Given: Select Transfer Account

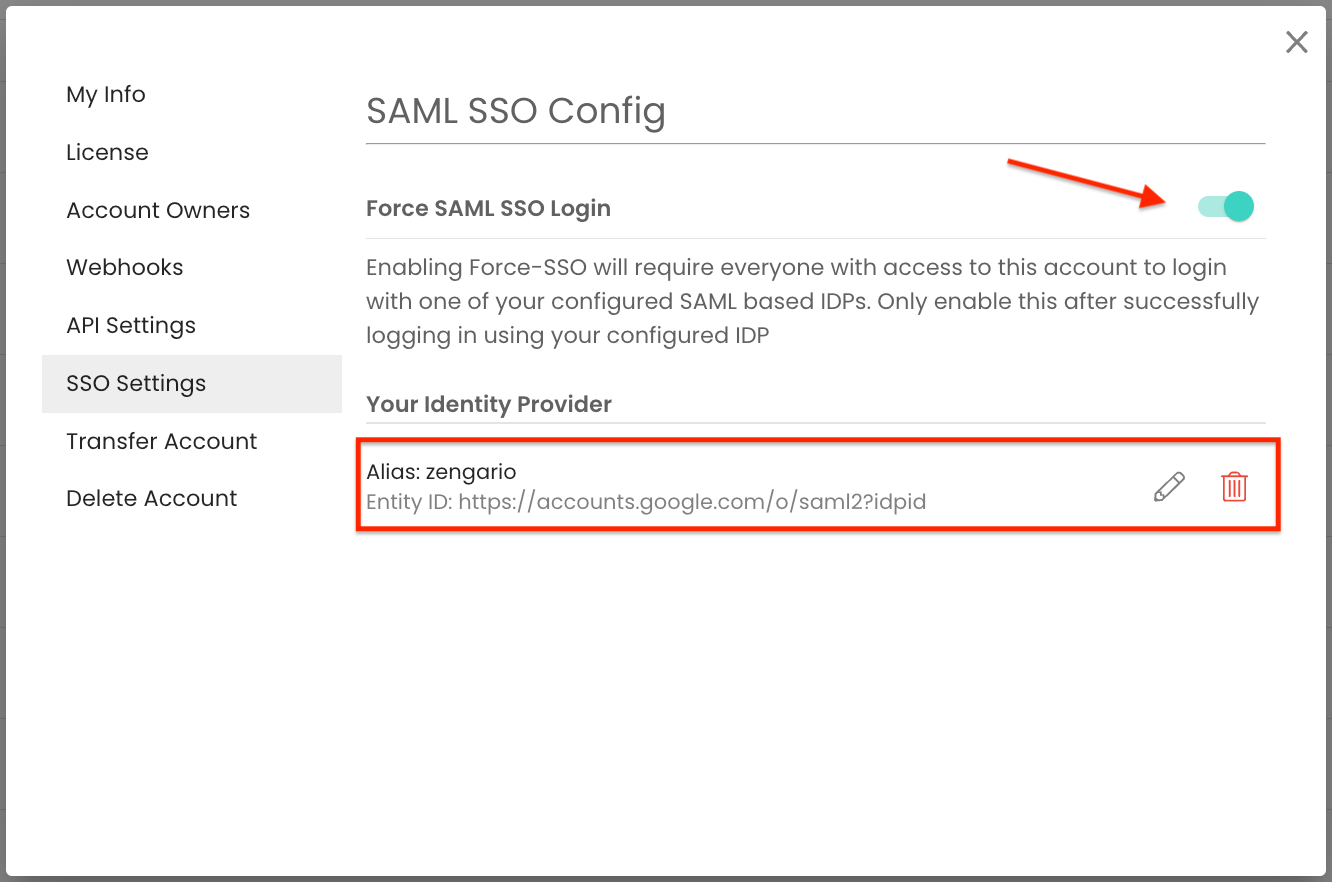Looking at the screenshot, I should click(x=161, y=441).
